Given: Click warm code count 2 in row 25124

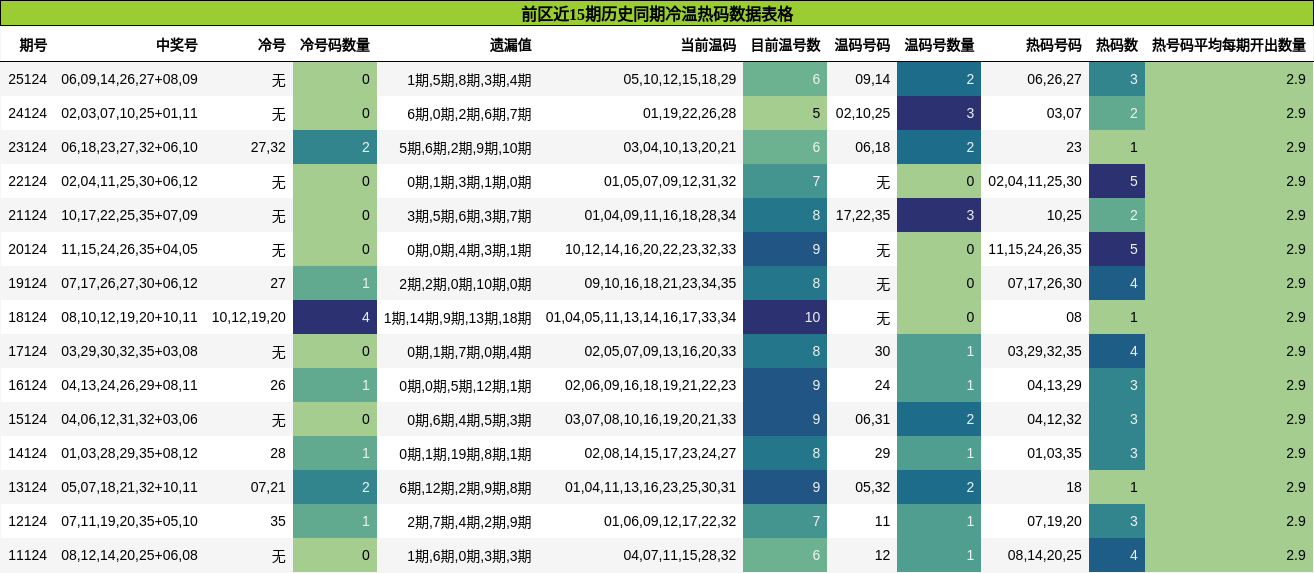Looking at the screenshot, I should 939,79.
